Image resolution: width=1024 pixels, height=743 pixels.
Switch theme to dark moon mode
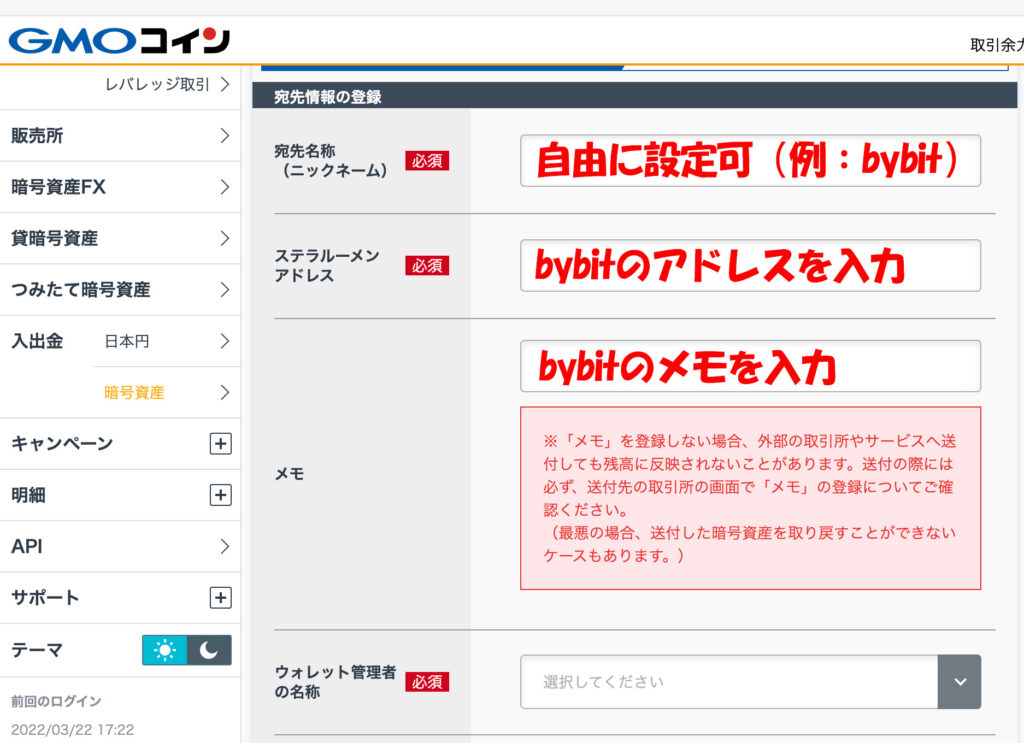pos(209,650)
